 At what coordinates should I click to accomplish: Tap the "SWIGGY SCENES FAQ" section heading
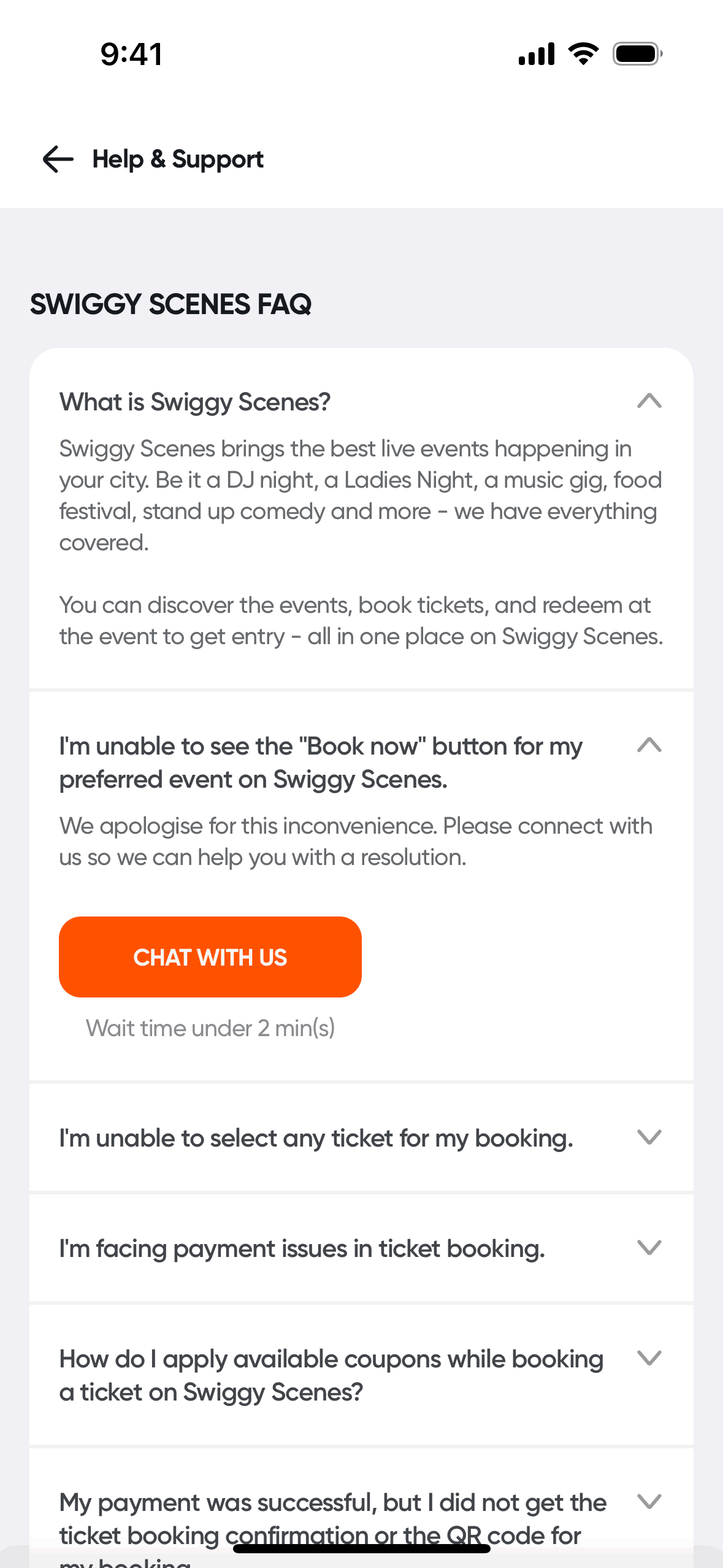[x=171, y=304]
